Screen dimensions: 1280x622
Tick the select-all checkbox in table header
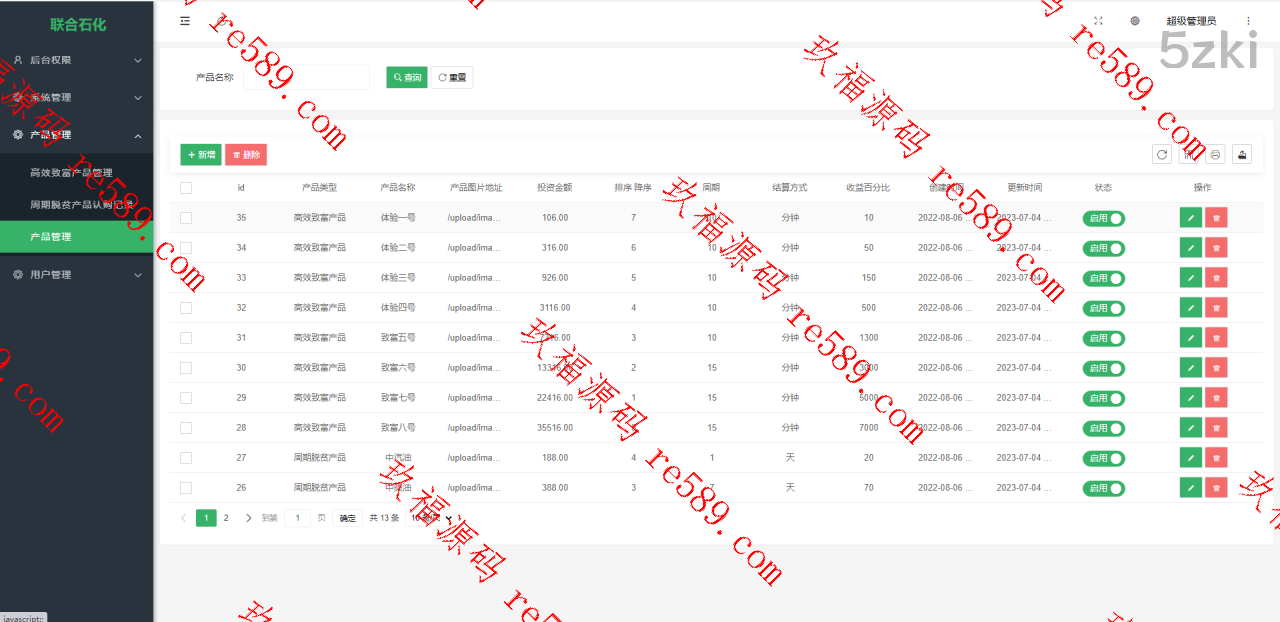point(186,188)
